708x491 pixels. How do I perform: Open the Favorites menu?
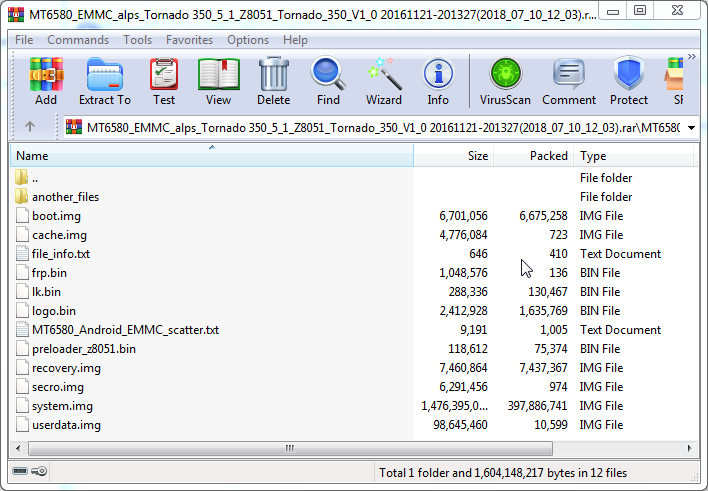[189, 40]
